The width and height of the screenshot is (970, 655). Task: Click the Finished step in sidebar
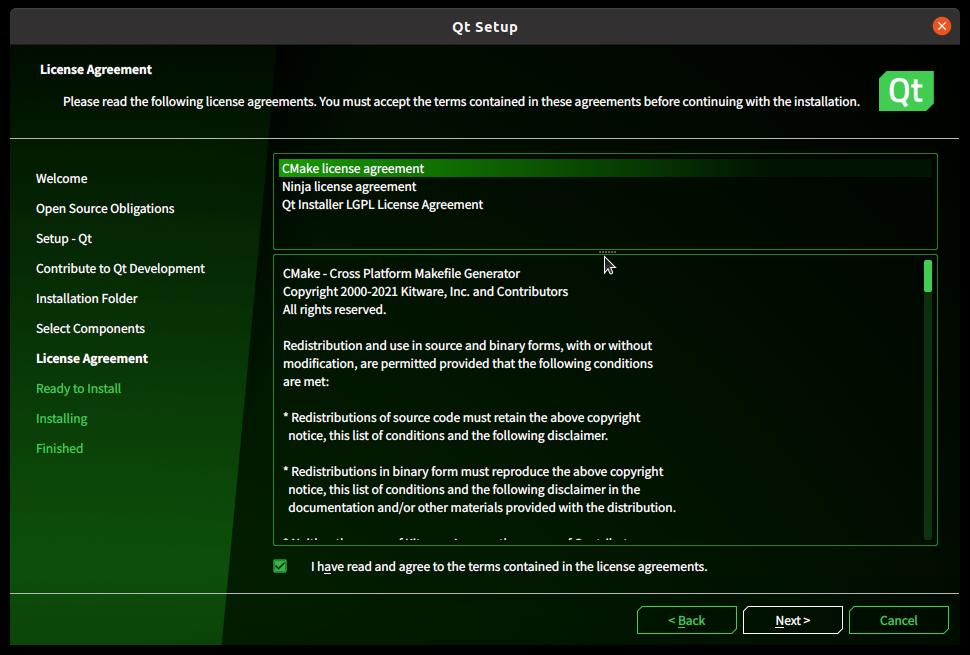(59, 448)
